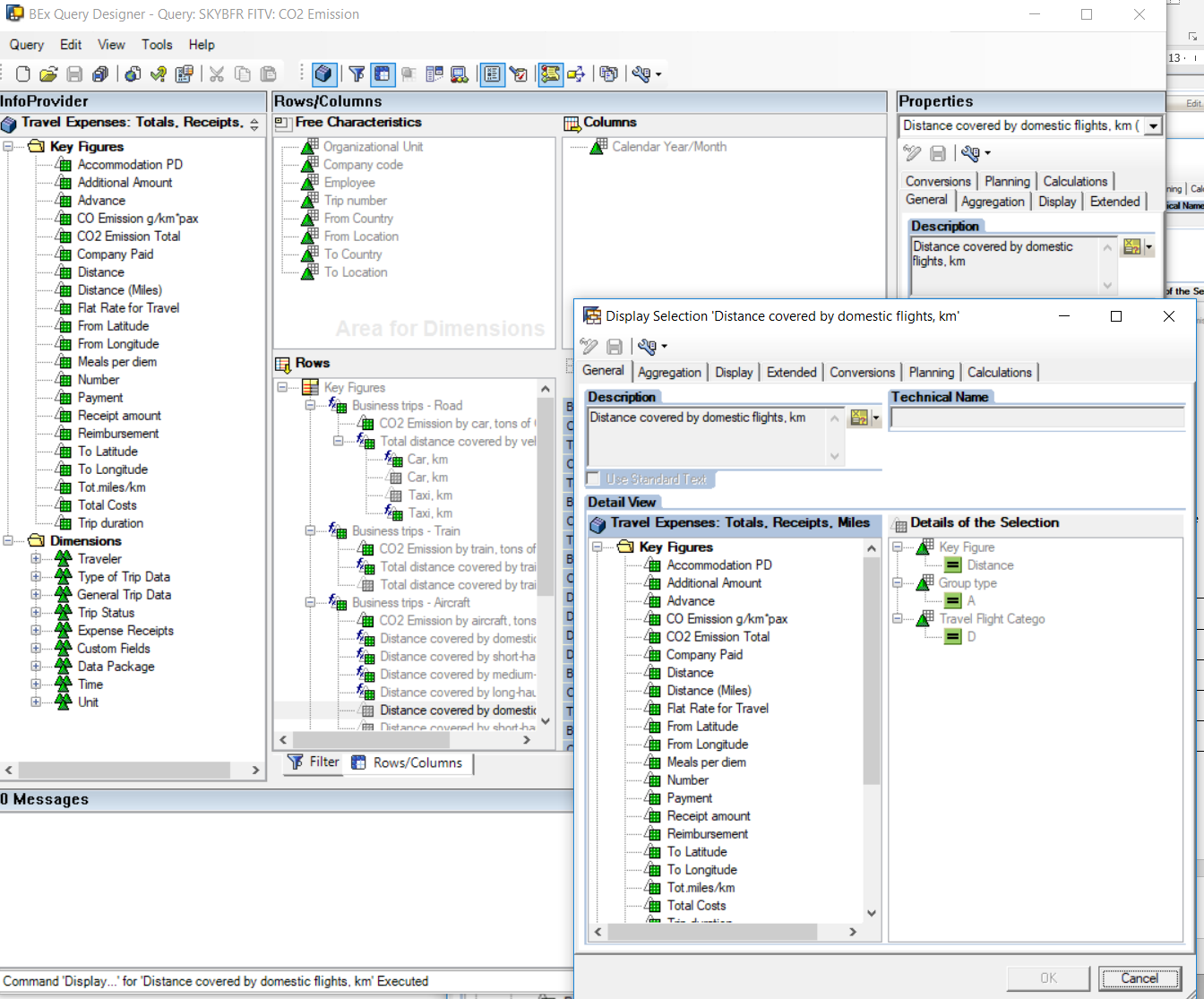Click the Save All Queries toolbar icon
Screen dimensions: 1204x999
100,74
